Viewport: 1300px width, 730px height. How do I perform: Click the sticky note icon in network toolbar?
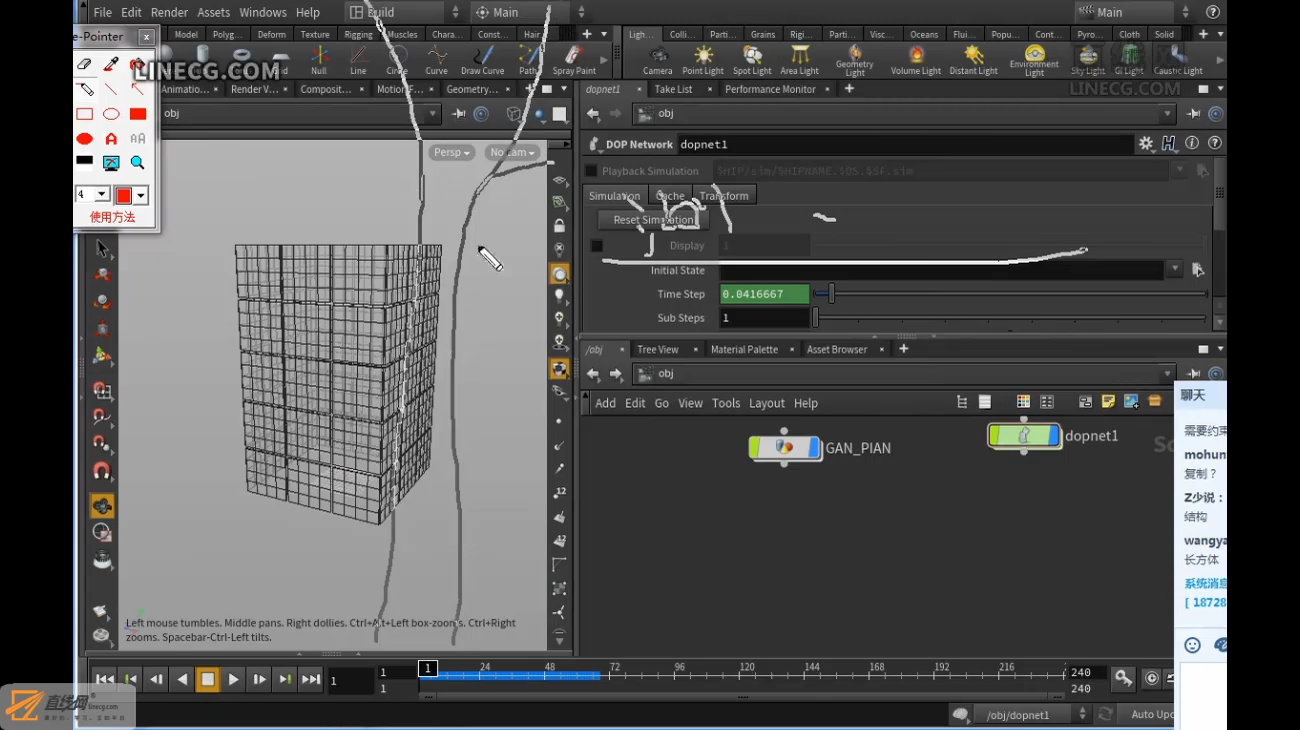point(1108,402)
